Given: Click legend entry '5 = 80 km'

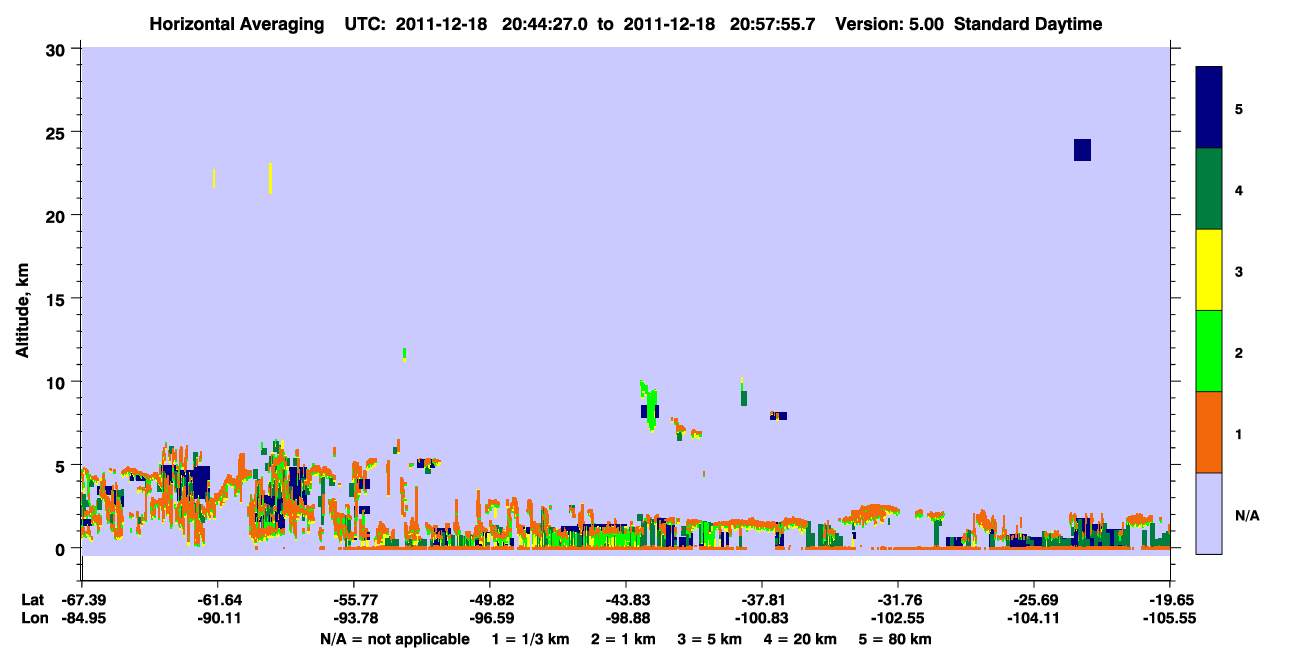Looking at the screenshot, I should coord(897,639).
